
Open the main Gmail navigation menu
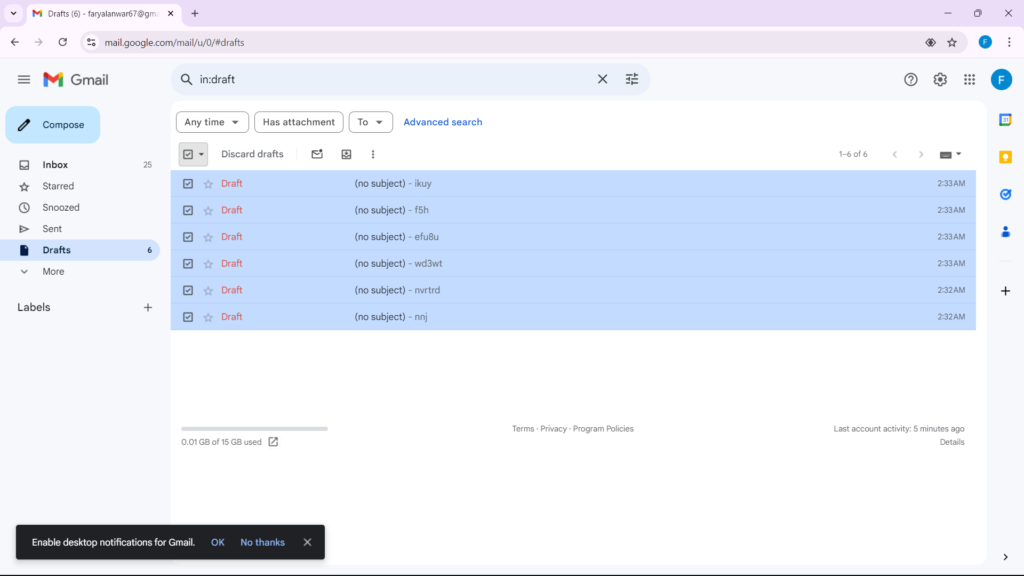tap(24, 79)
